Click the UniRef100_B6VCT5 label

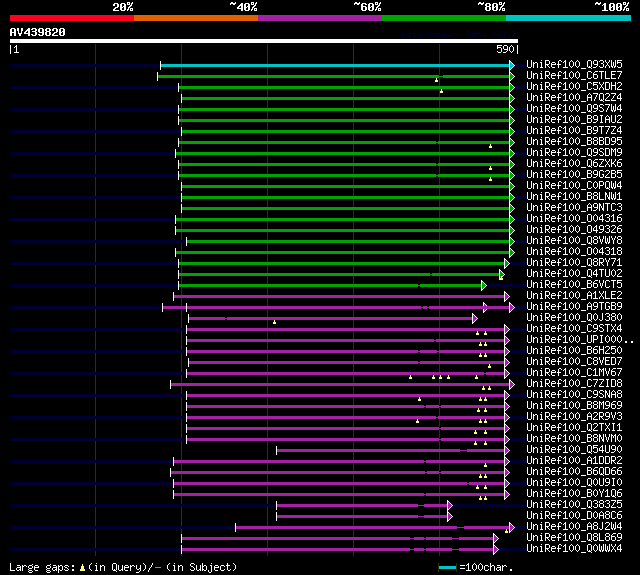coord(574,285)
